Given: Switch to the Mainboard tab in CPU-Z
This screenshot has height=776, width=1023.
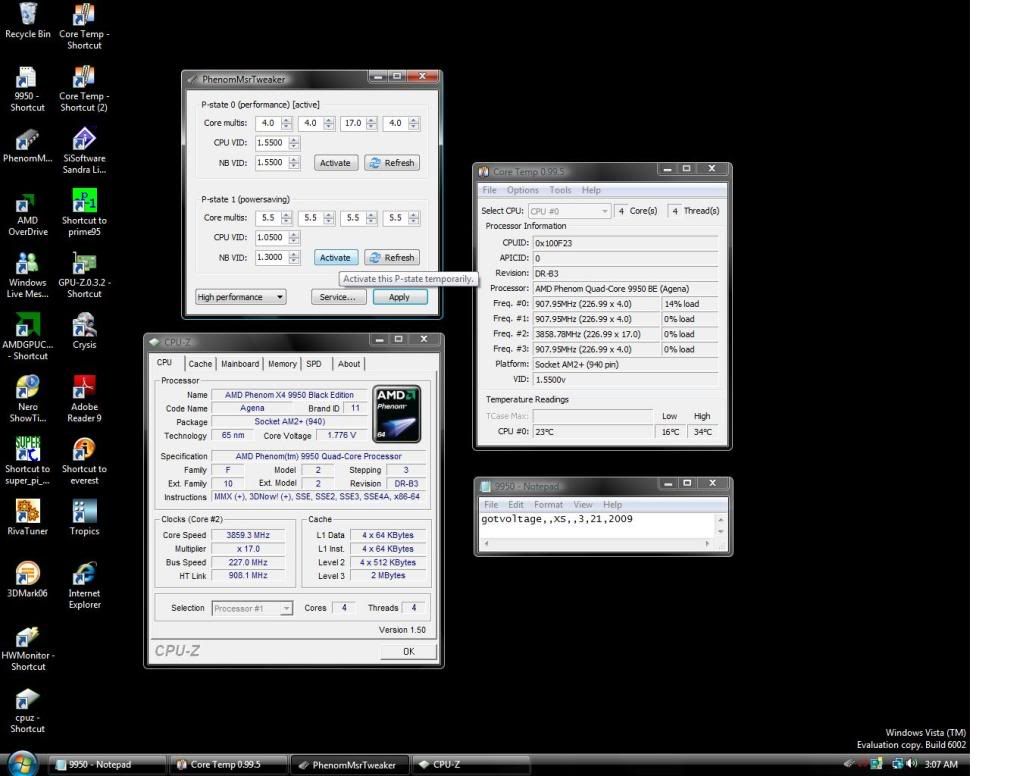Looking at the screenshot, I should tap(239, 364).
